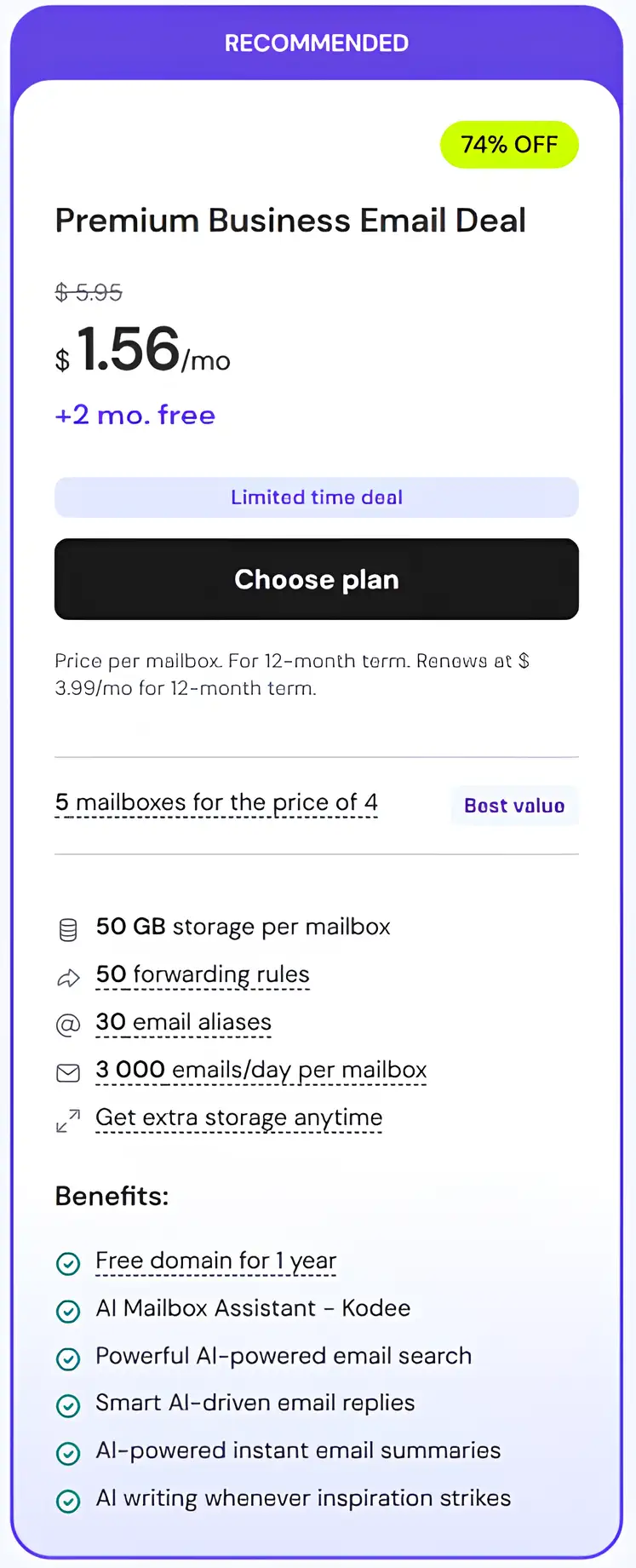
Task: Open the 30 email aliases tooltip link
Action: point(183,1022)
